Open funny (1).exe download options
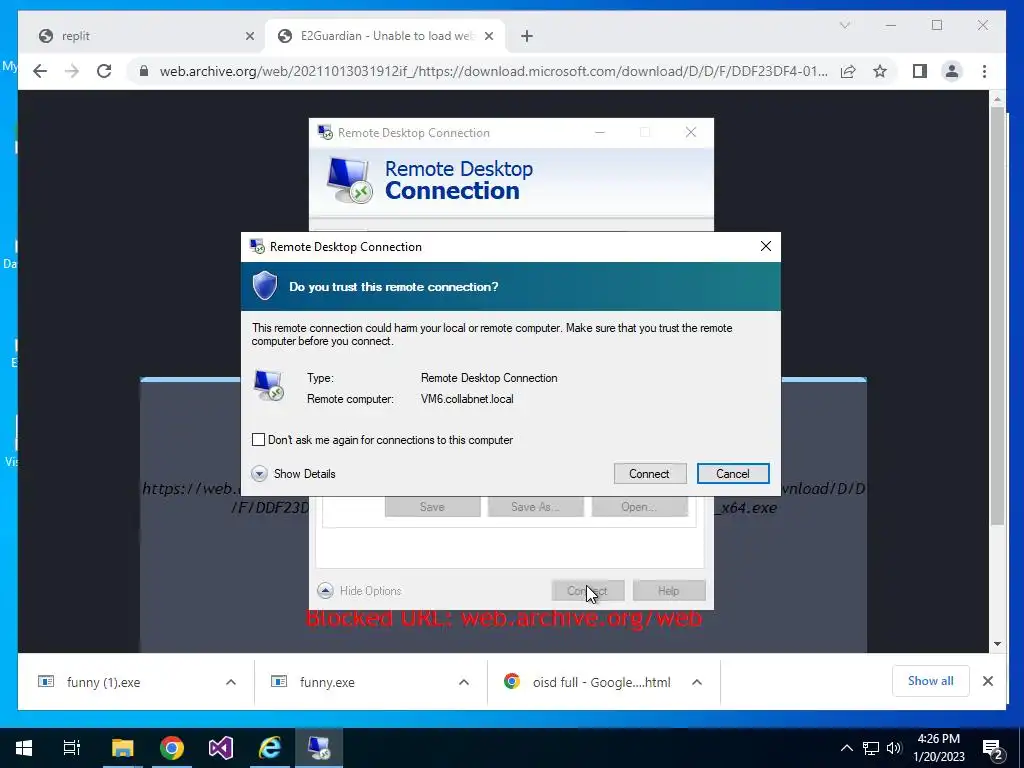Image resolution: width=1024 pixels, height=768 pixels. coord(231,682)
